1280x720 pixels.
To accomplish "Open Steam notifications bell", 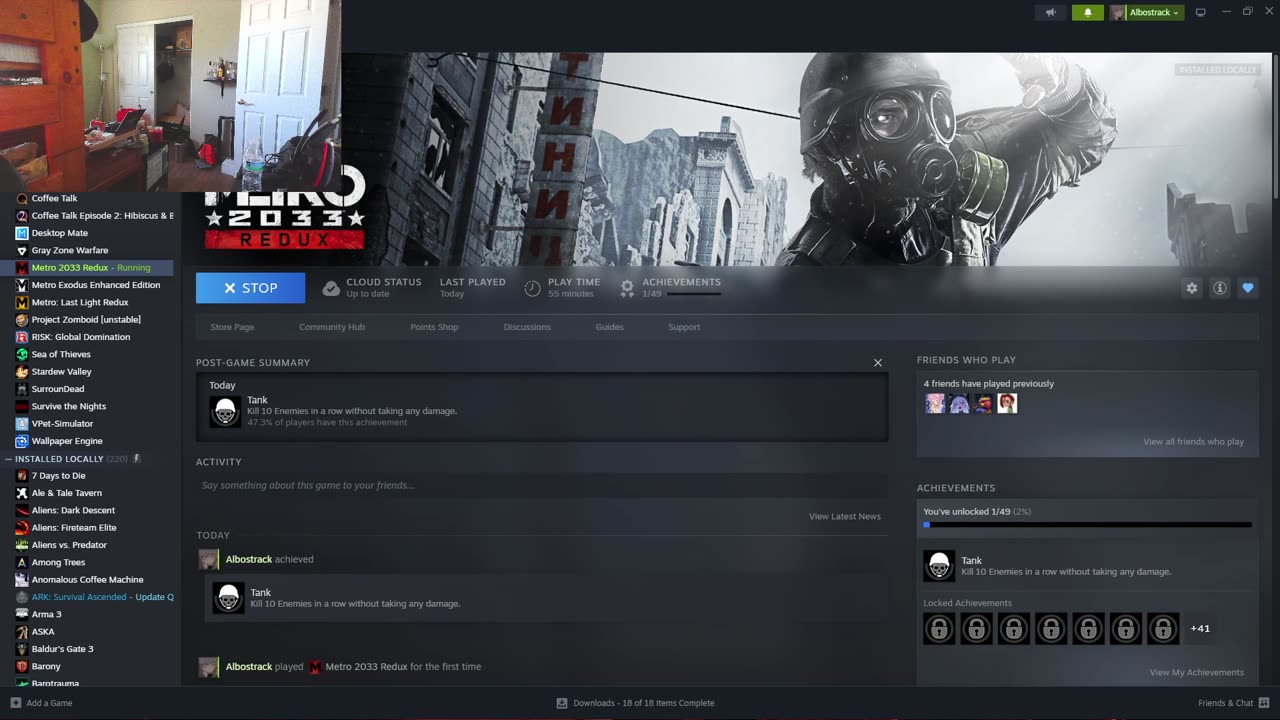I will coord(1088,12).
